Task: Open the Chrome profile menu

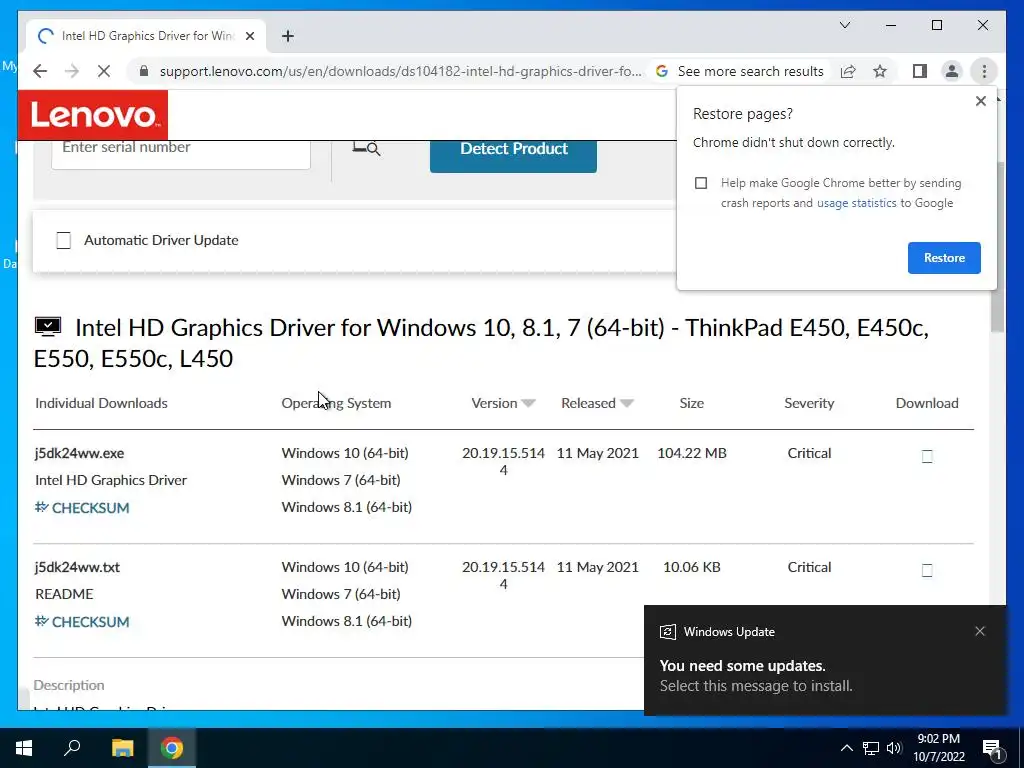Action: [952, 71]
